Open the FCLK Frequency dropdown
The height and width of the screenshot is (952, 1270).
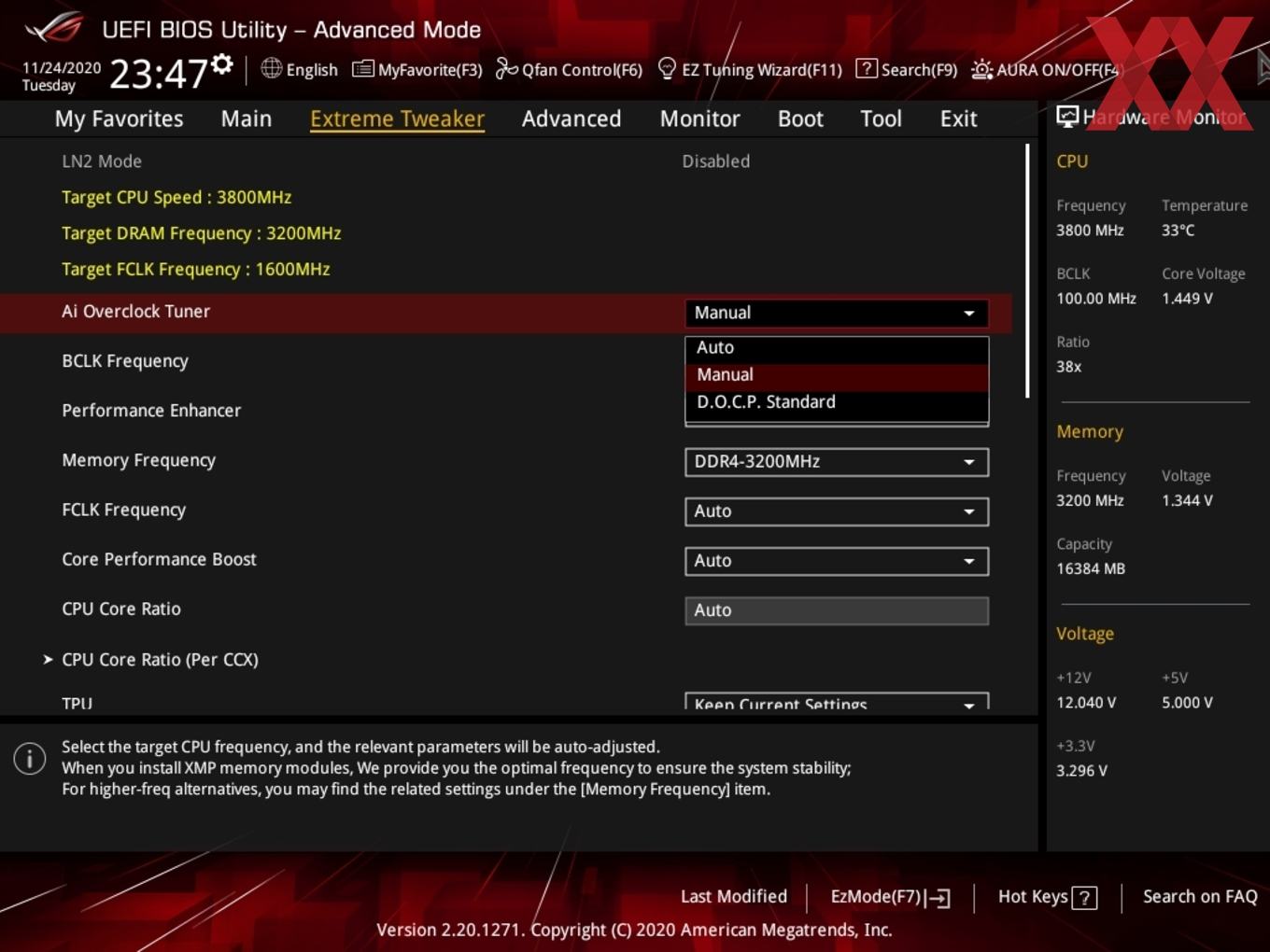click(x=837, y=511)
